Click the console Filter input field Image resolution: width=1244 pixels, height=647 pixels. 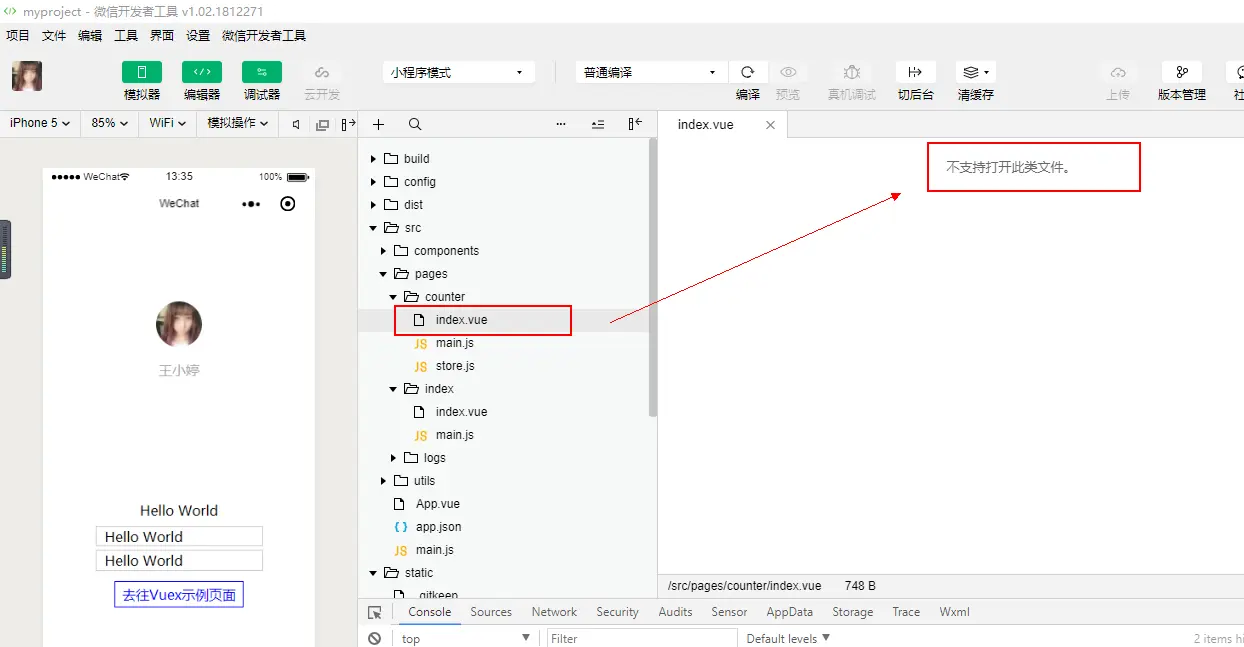click(x=642, y=638)
